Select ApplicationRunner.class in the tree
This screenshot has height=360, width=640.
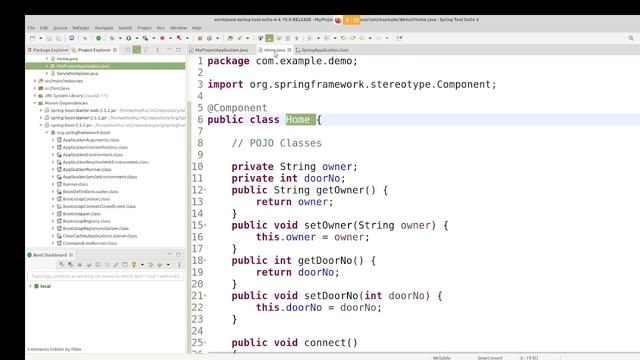tap(87, 169)
